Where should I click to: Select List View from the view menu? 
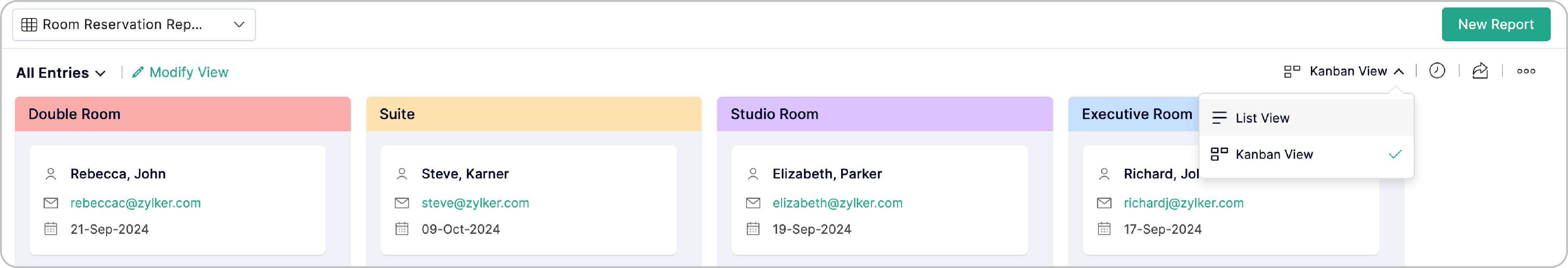[1262, 118]
